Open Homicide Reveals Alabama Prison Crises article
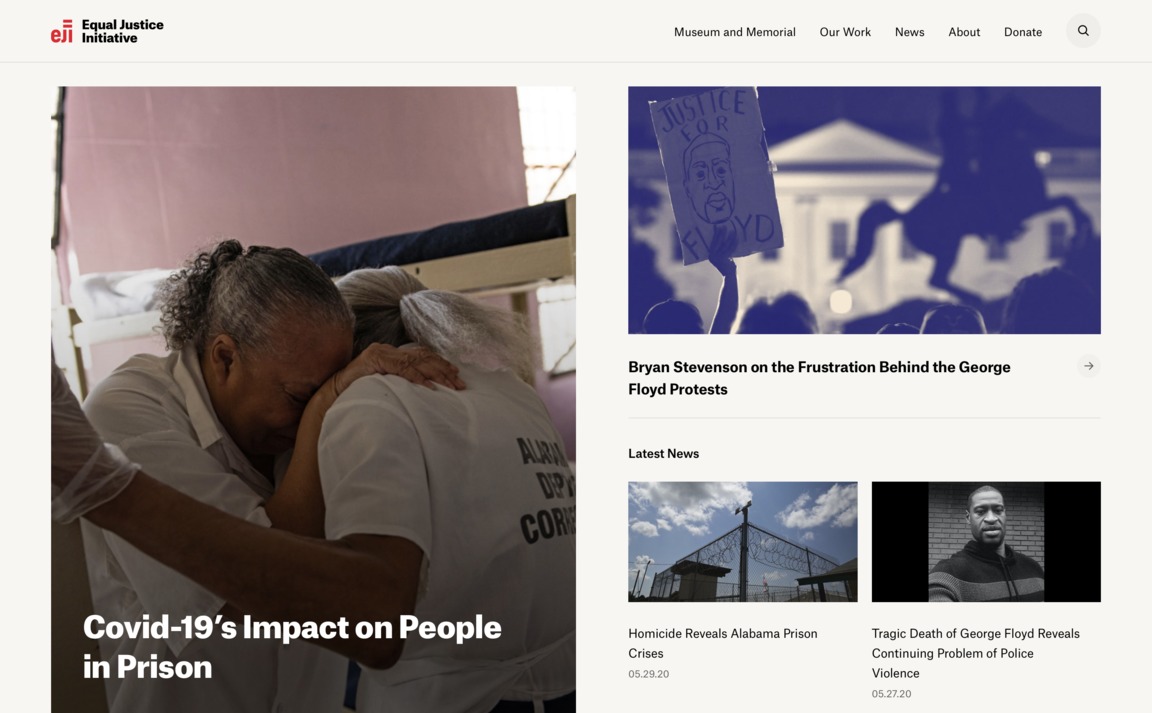The width and height of the screenshot is (1152, 713). [723, 643]
